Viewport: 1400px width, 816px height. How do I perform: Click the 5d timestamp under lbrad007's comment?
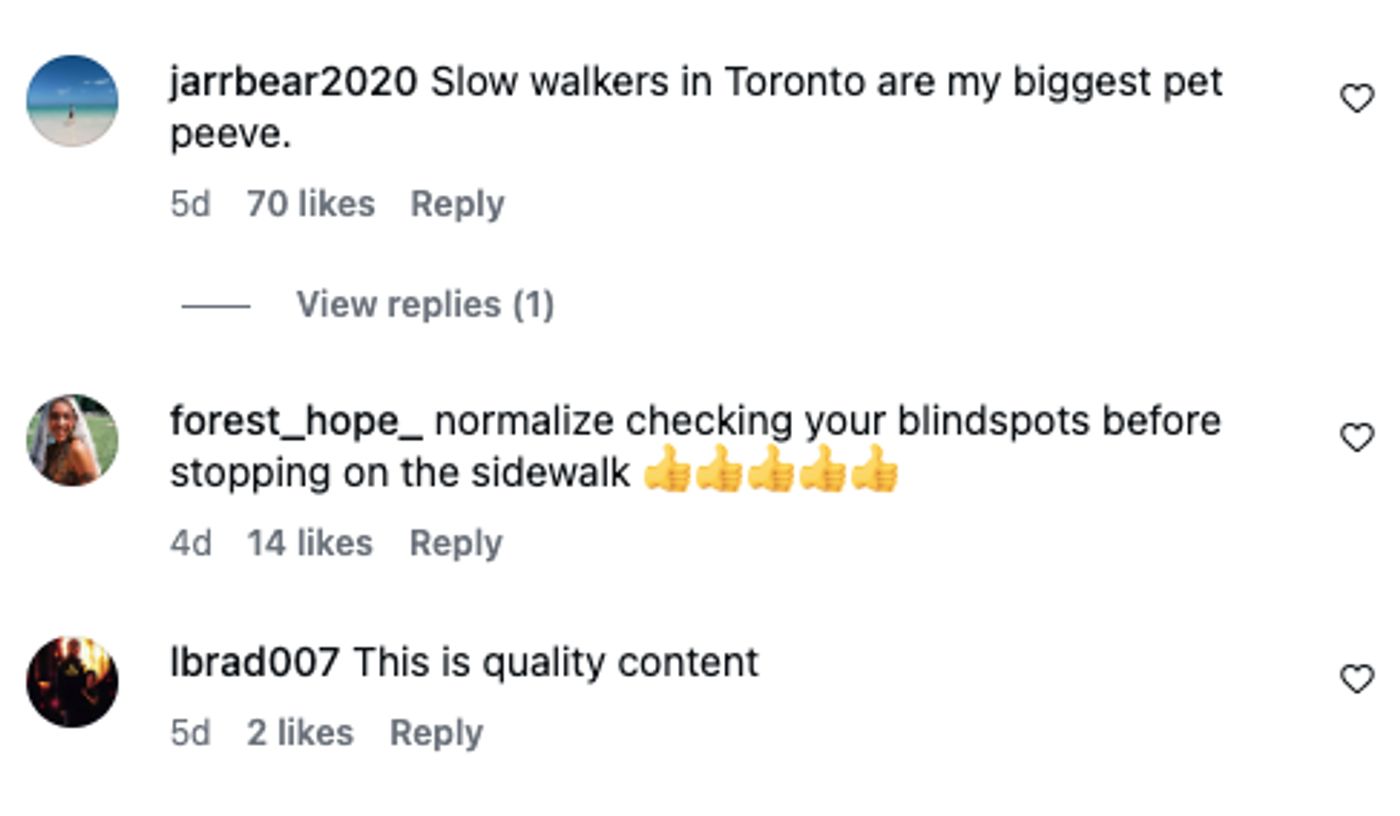[190, 733]
